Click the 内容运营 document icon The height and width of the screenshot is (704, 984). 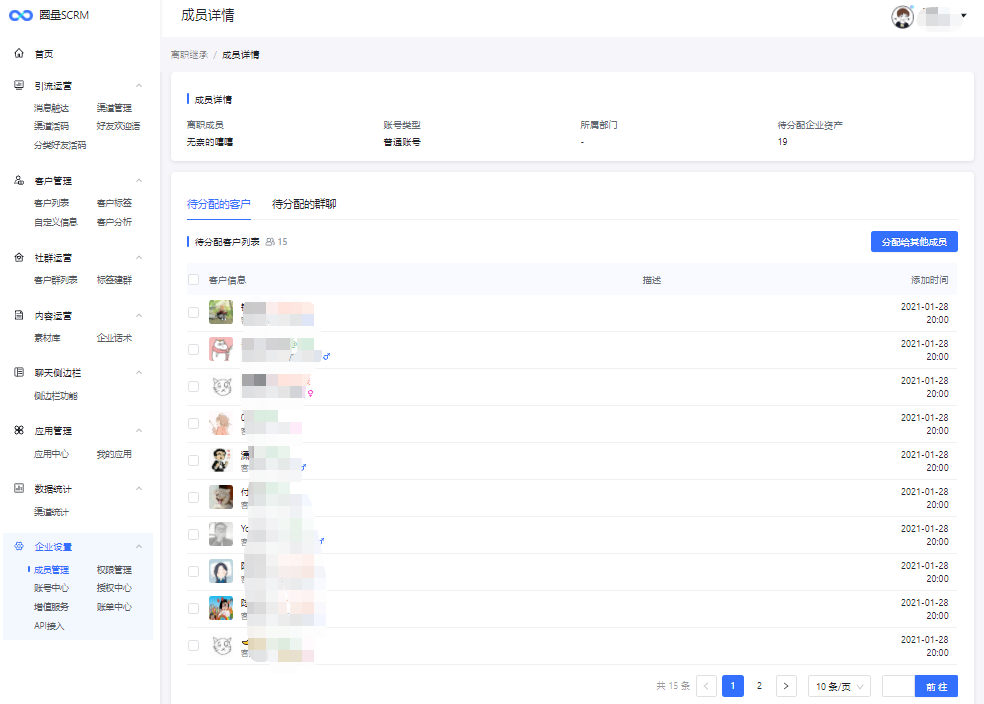pyautogui.click(x=19, y=315)
